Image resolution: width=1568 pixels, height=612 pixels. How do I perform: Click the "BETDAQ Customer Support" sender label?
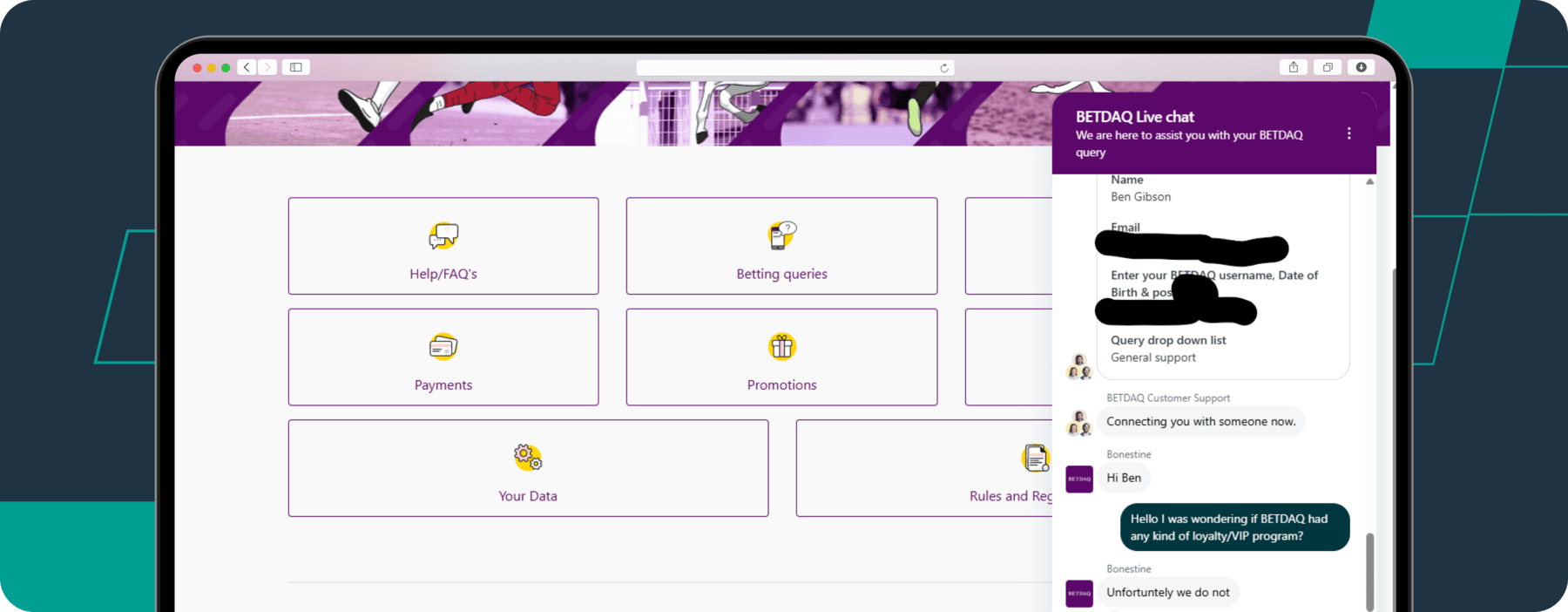[x=1168, y=398]
